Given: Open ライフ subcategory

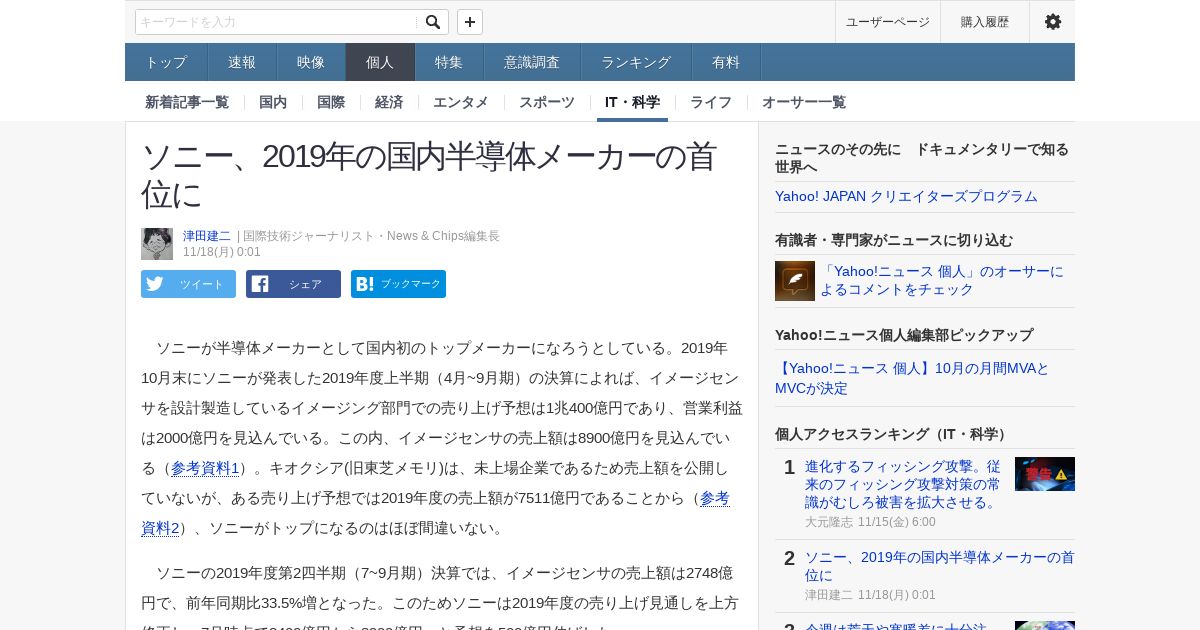Looking at the screenshot, I should (x=711, y=102).
